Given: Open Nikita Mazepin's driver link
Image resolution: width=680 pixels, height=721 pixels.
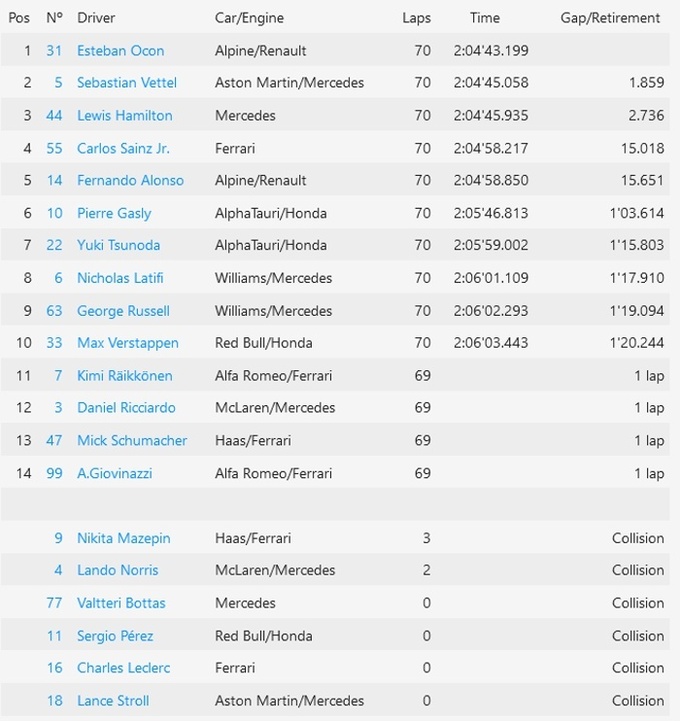Looking at the screenshot, I should 123,538.
